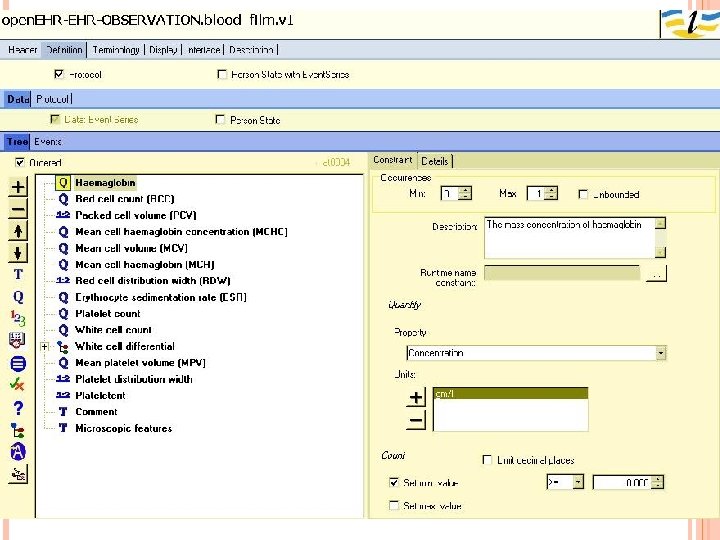Enable the Person State checkbox
The image size is (720, 540).
[220, 119]
